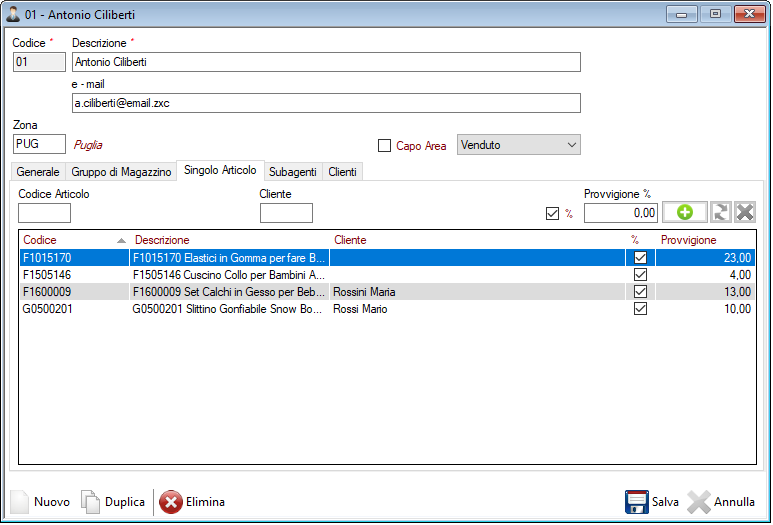The height and width of the screenshot is (525, 773).
Task: Click the Annulla cancel X icon
Action: (x=699, y=502)
